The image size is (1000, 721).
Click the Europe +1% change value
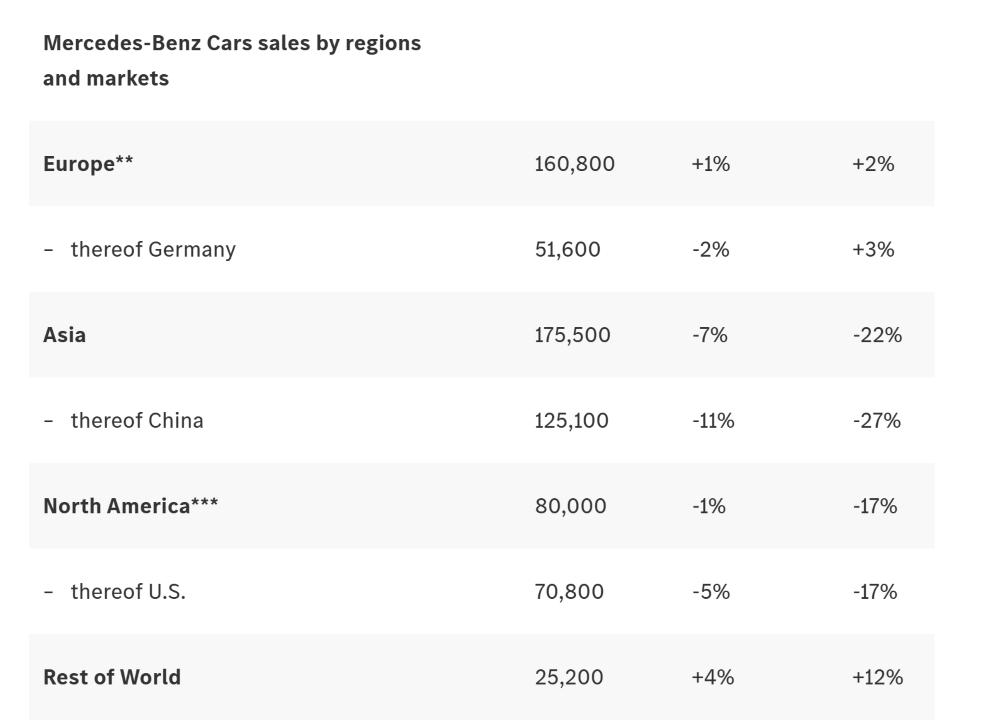coord(710,164)
